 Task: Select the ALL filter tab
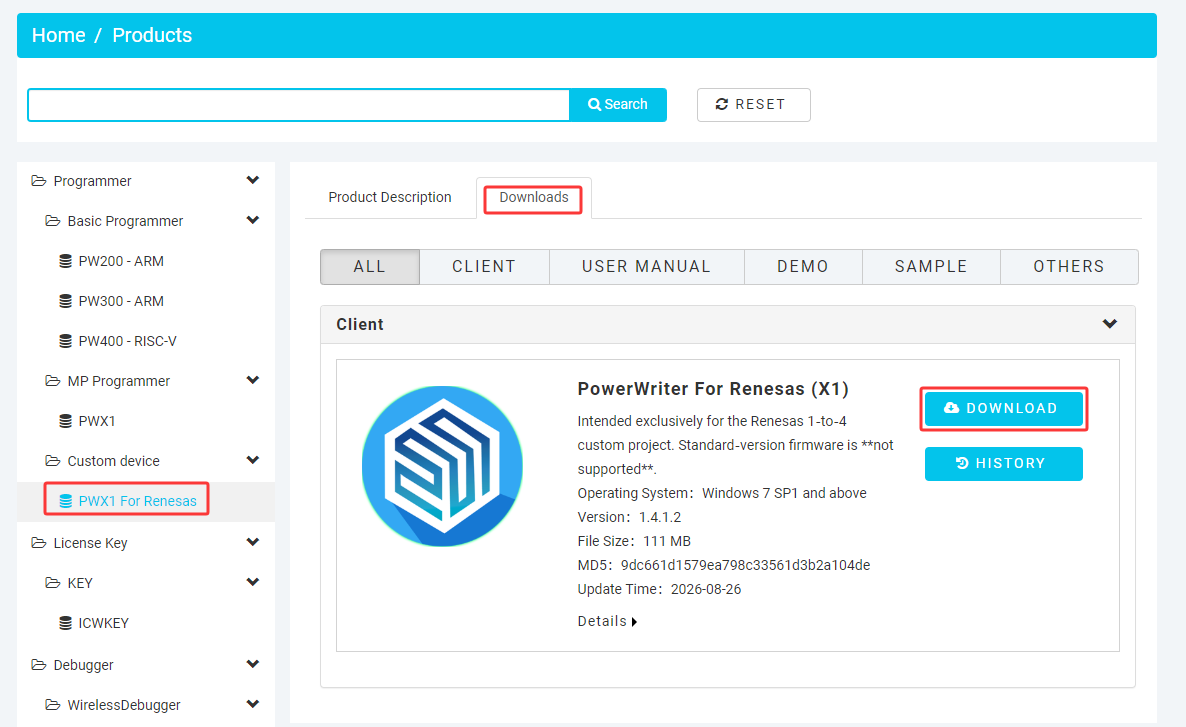pos(370,267)
